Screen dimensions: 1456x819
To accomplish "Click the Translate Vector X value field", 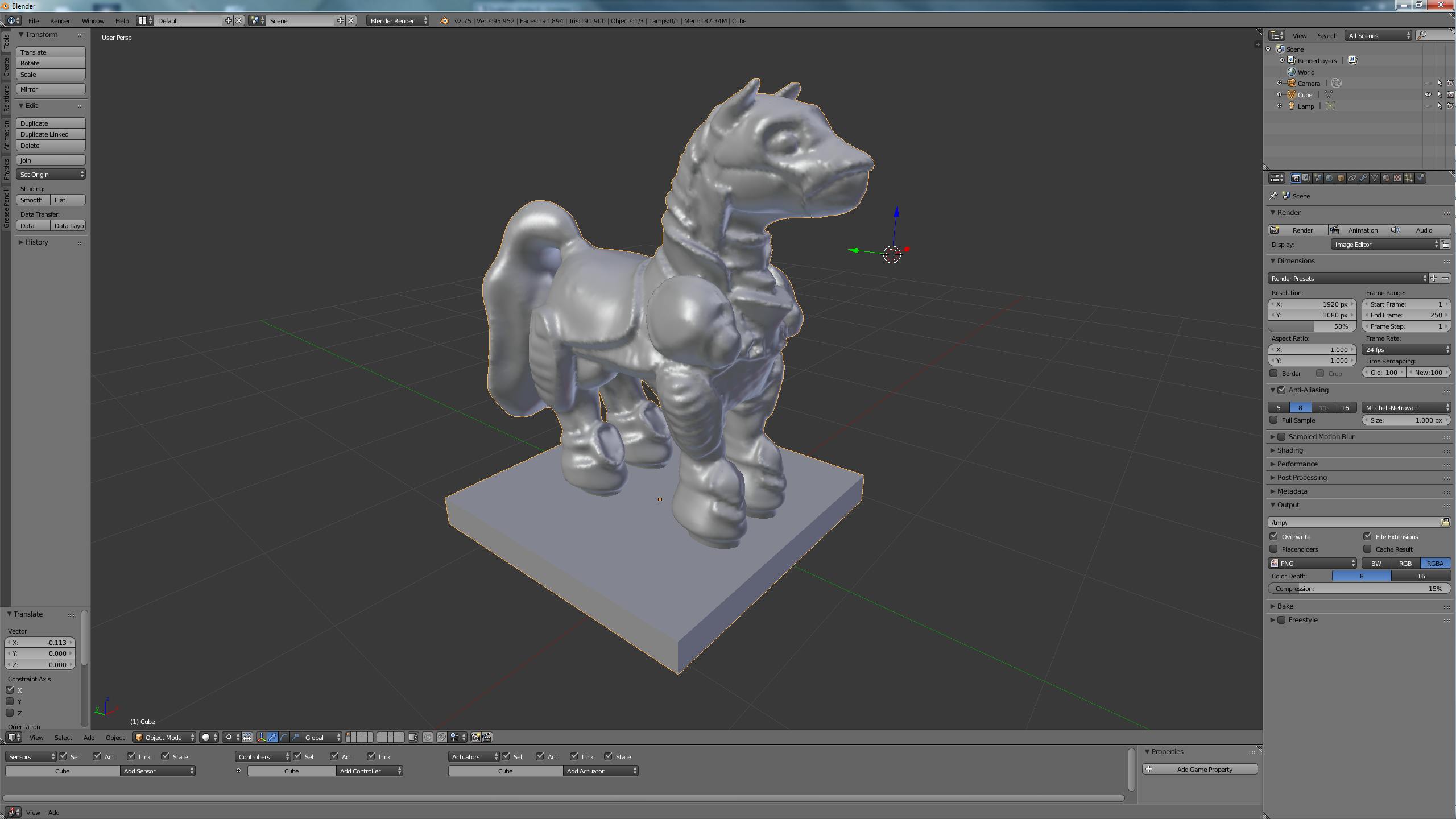I will (40, 642).
